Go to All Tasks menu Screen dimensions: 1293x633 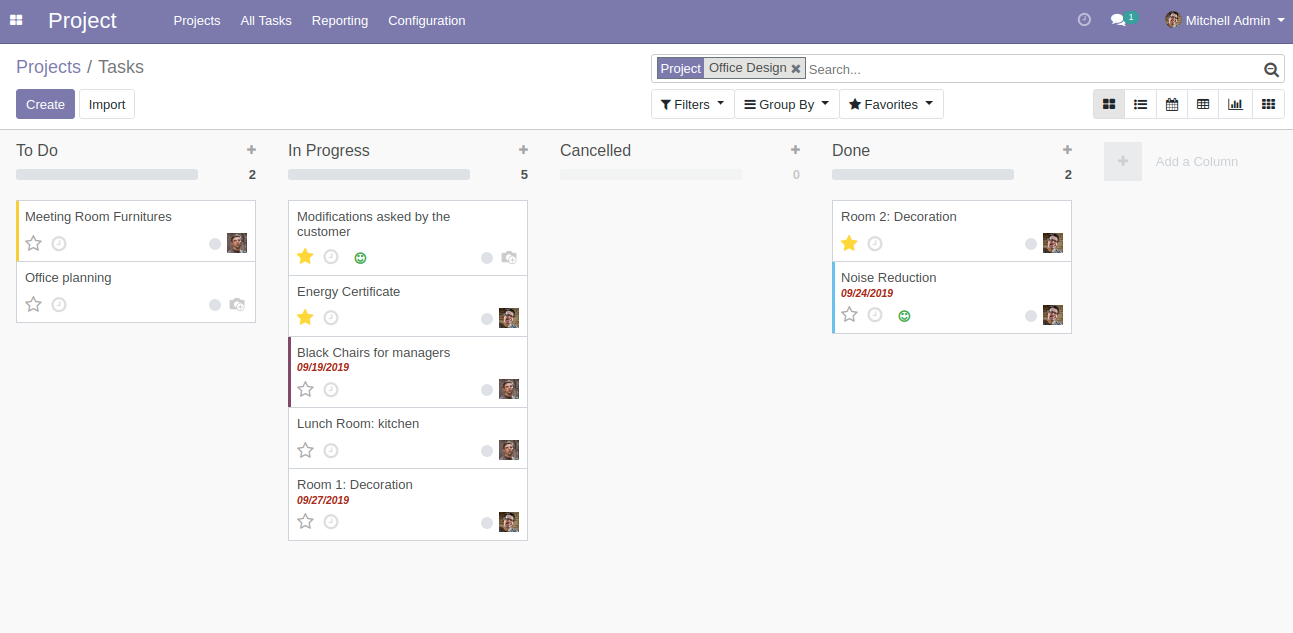coord(266,20)
